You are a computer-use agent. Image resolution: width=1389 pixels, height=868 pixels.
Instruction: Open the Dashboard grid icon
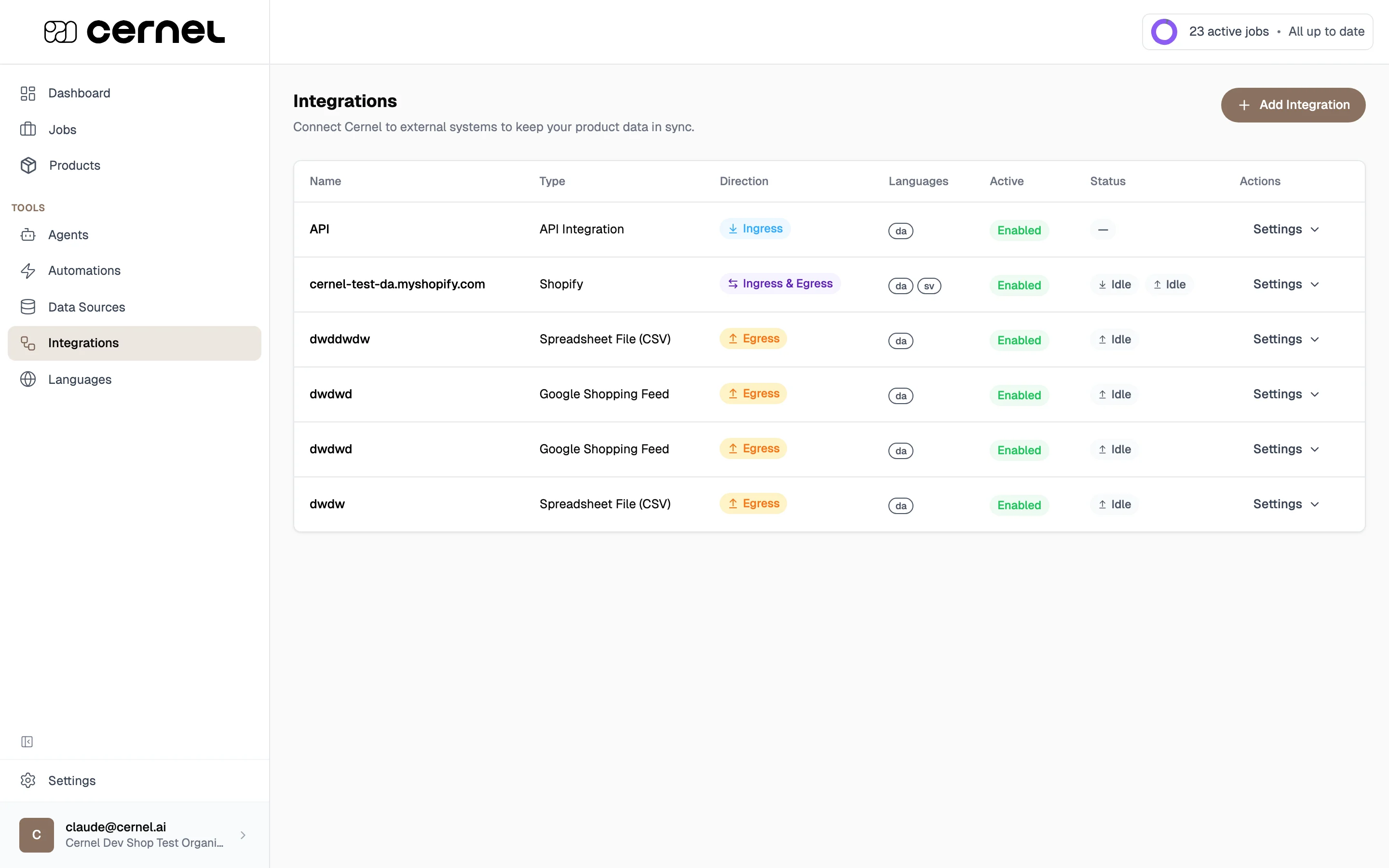28,93
